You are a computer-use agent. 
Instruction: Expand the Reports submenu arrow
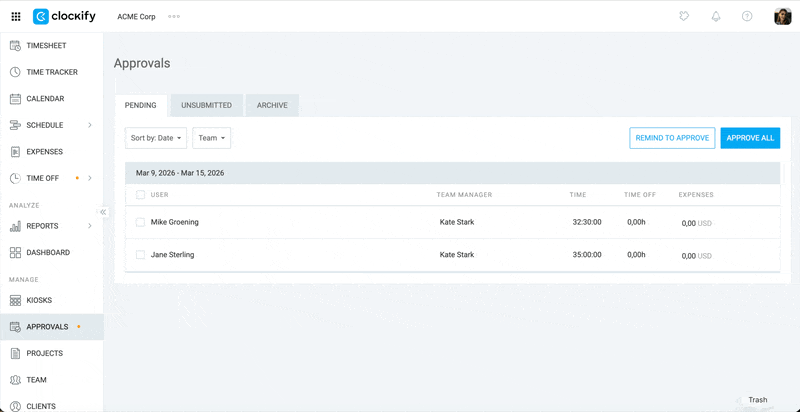pos(90,226)
